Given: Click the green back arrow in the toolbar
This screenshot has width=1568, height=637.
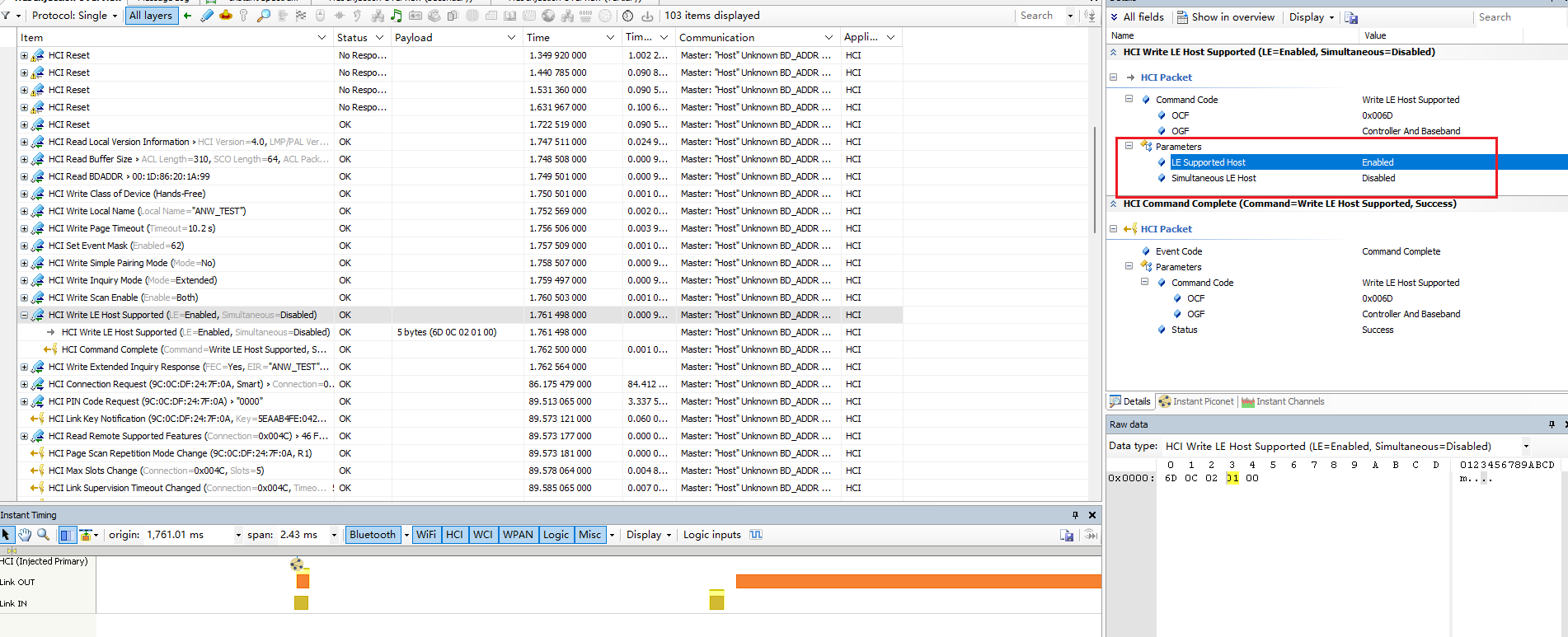Looking at the screenshot, I should (x=187, y=15).
